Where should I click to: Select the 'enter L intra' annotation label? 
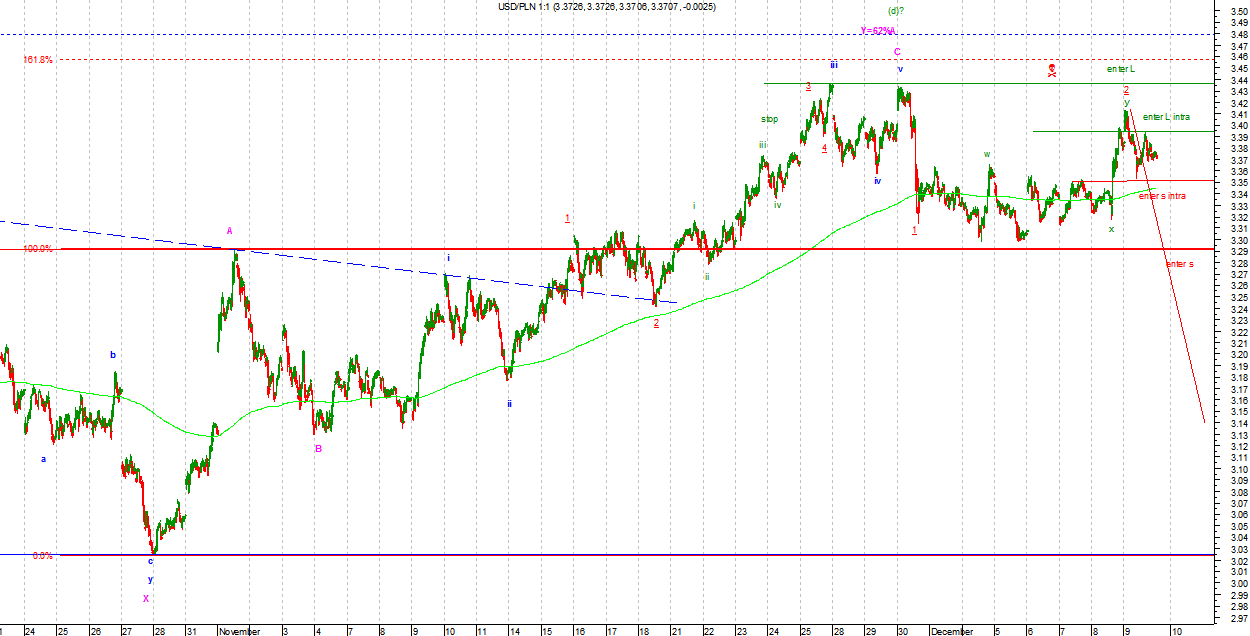tap(1166, 117)
